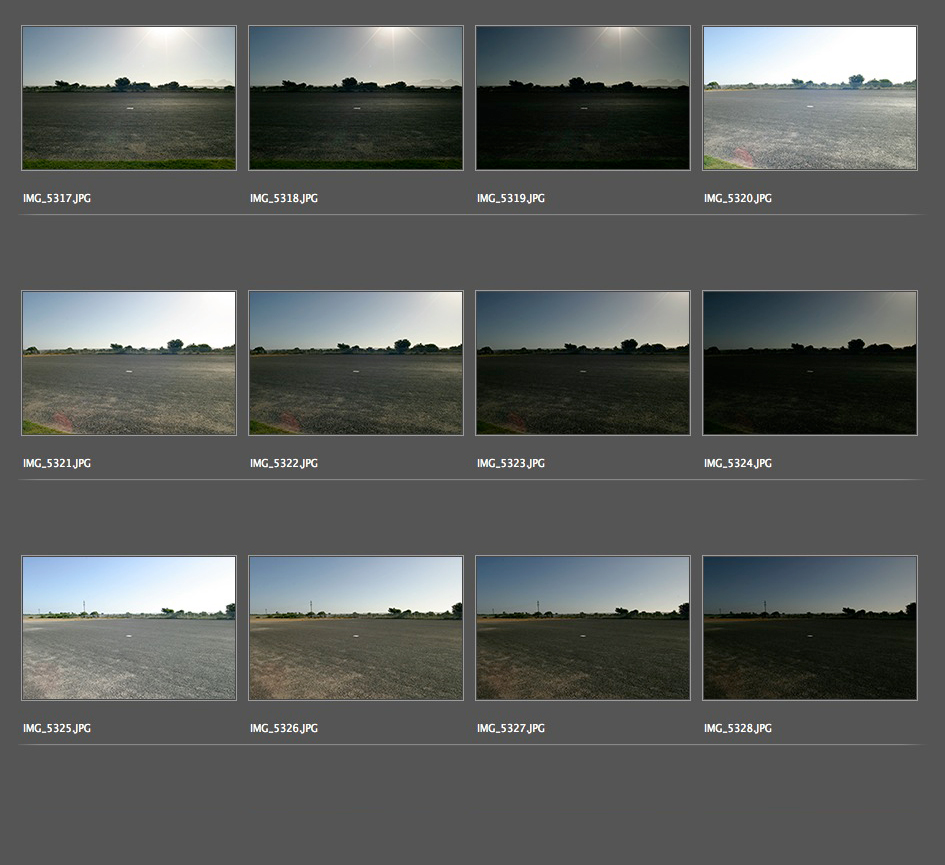Click the IMG_5322.JPG filename label
This screenshot has width=945, height=865.
[284, 464]
